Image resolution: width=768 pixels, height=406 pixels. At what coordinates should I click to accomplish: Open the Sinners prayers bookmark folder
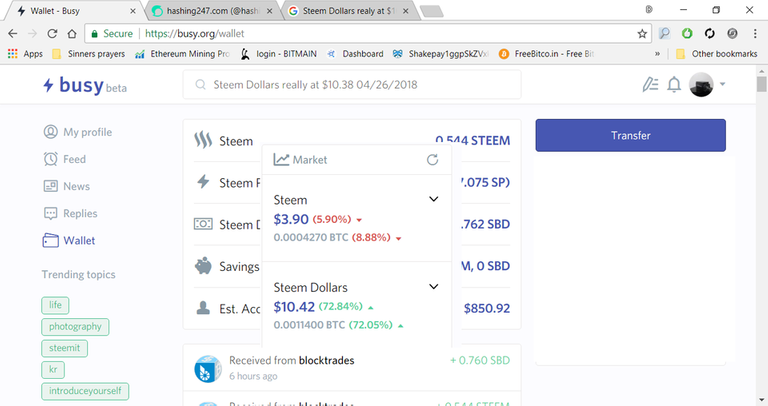(89, 53)
